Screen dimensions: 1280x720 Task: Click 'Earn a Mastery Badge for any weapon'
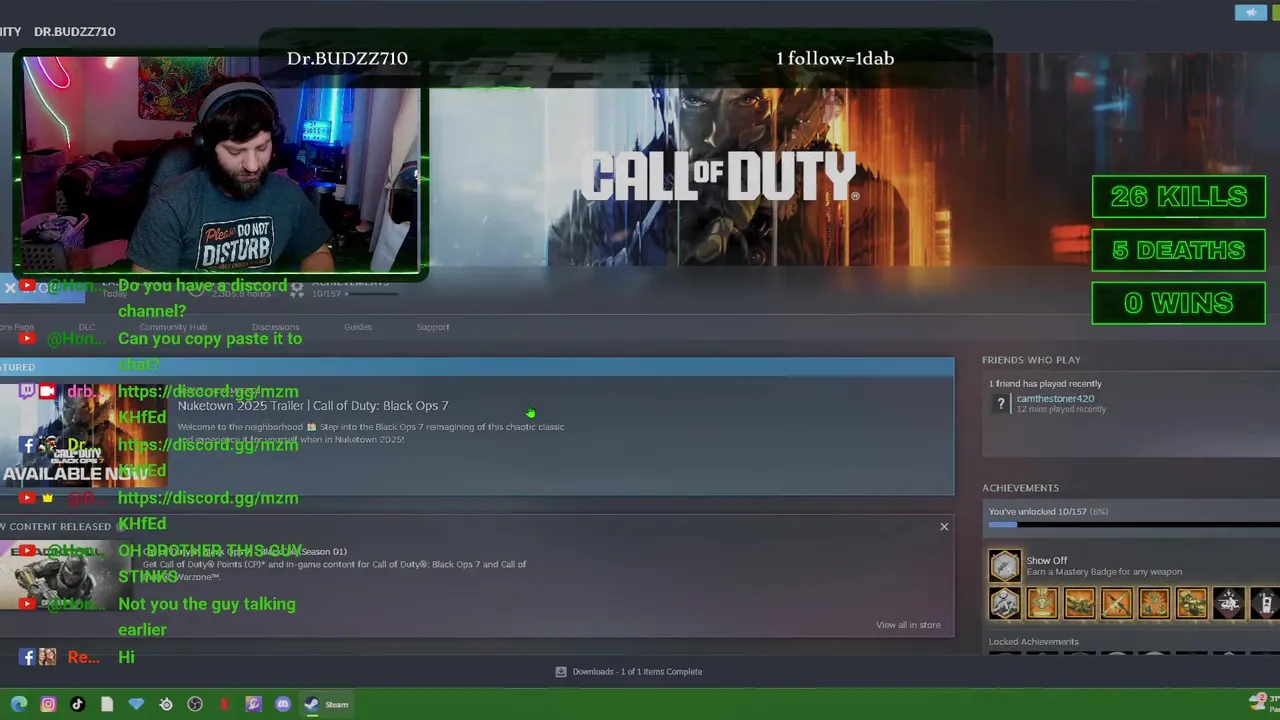tap(1104, 572)
